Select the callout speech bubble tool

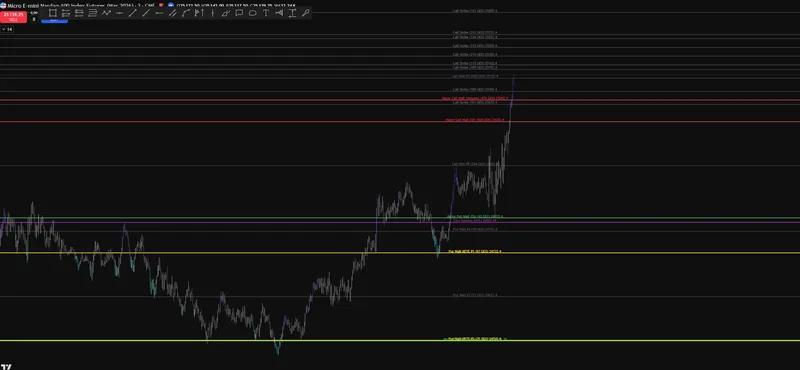(239, 13)
